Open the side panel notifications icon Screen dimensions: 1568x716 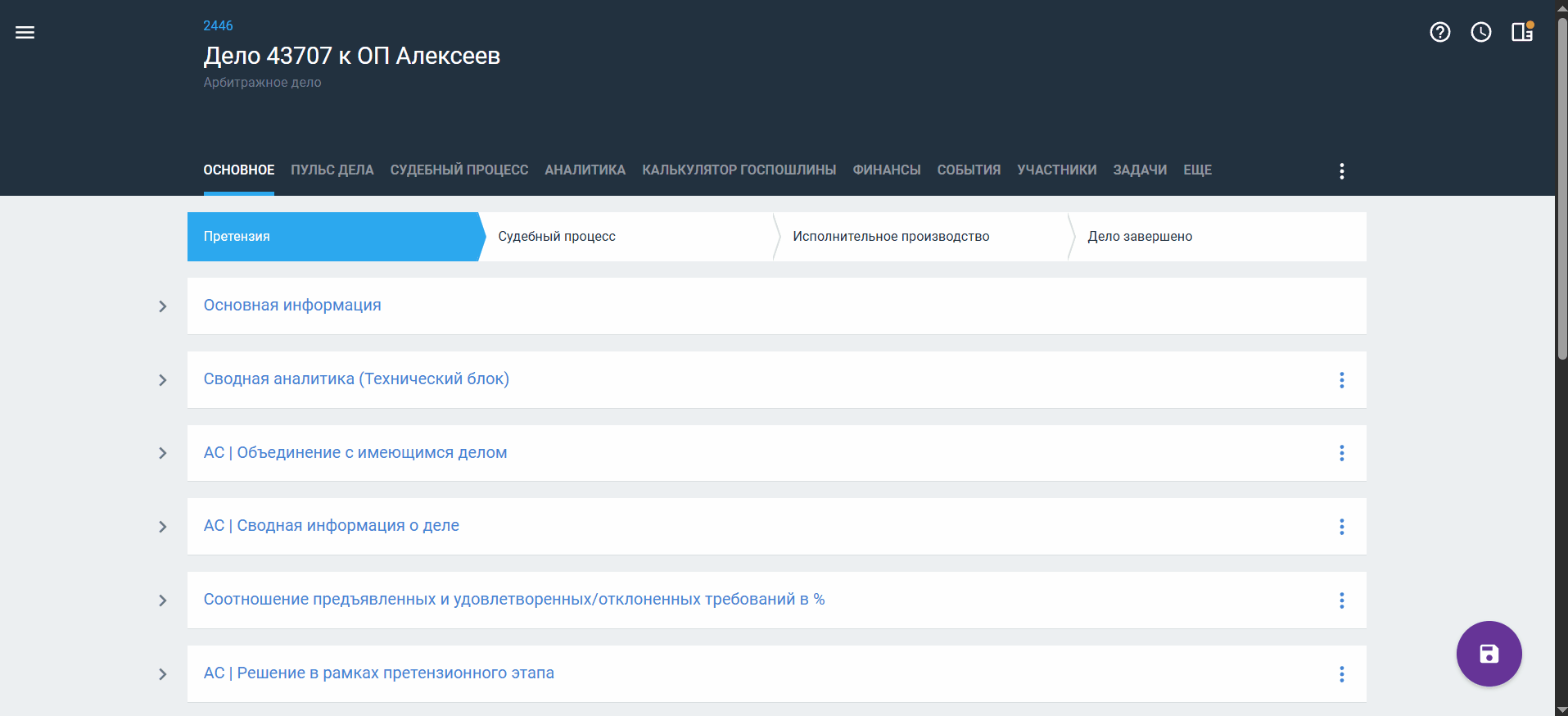[x=1522, y=32]
